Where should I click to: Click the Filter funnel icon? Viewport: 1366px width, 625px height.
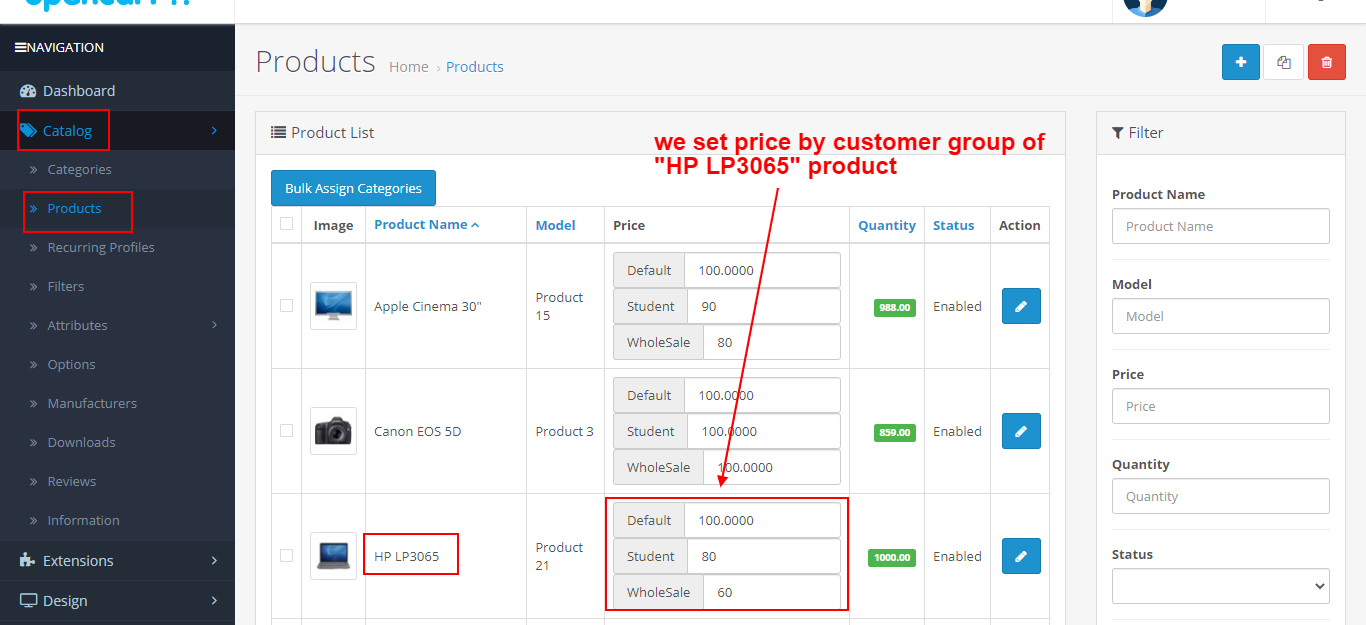[x=1119, y=132]
